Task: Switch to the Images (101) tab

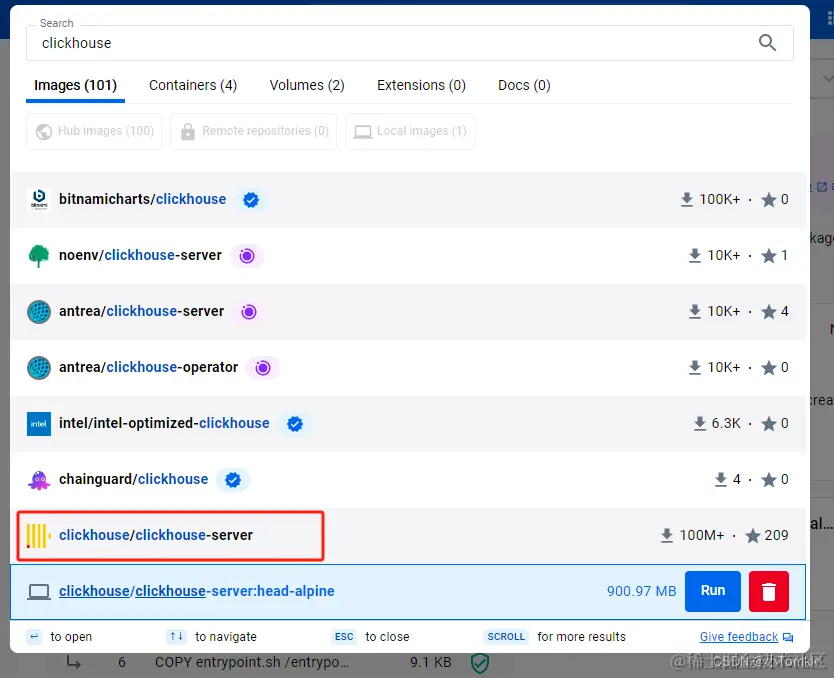Action: point(76,85)
